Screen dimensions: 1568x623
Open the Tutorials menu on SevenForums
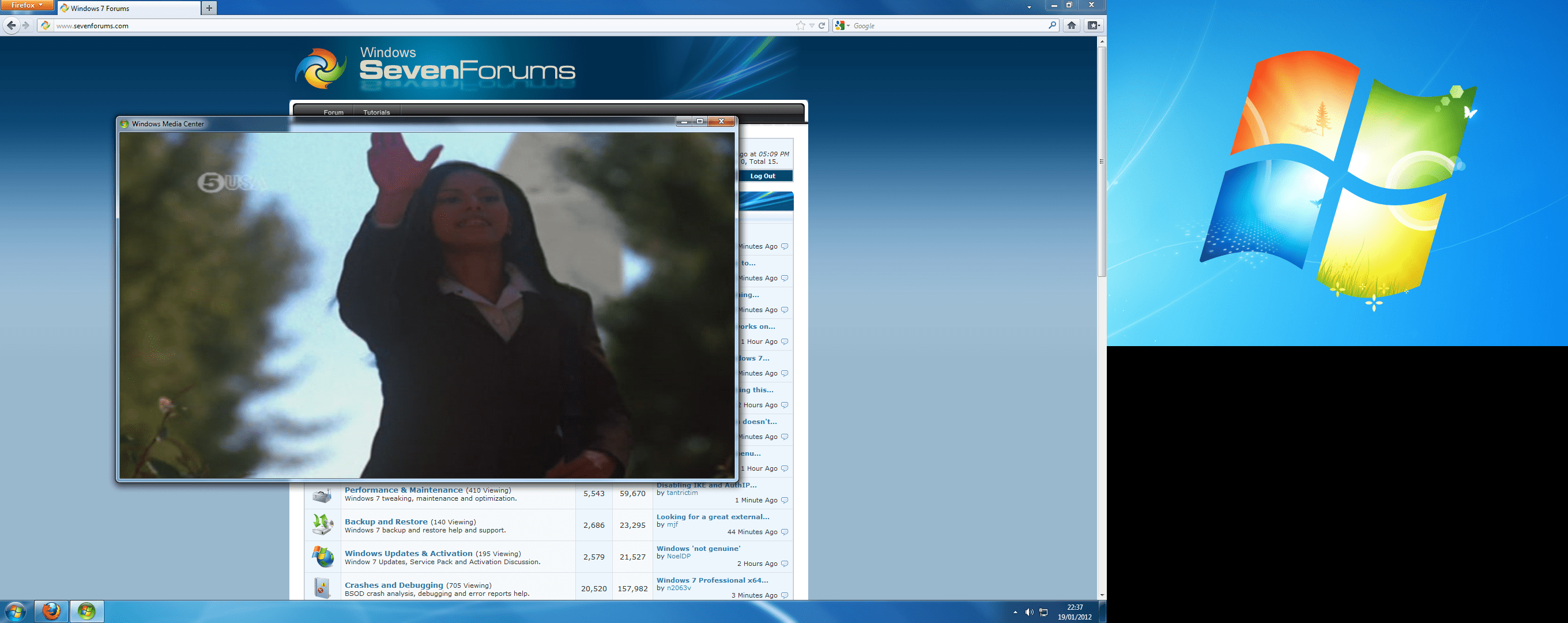376,112
